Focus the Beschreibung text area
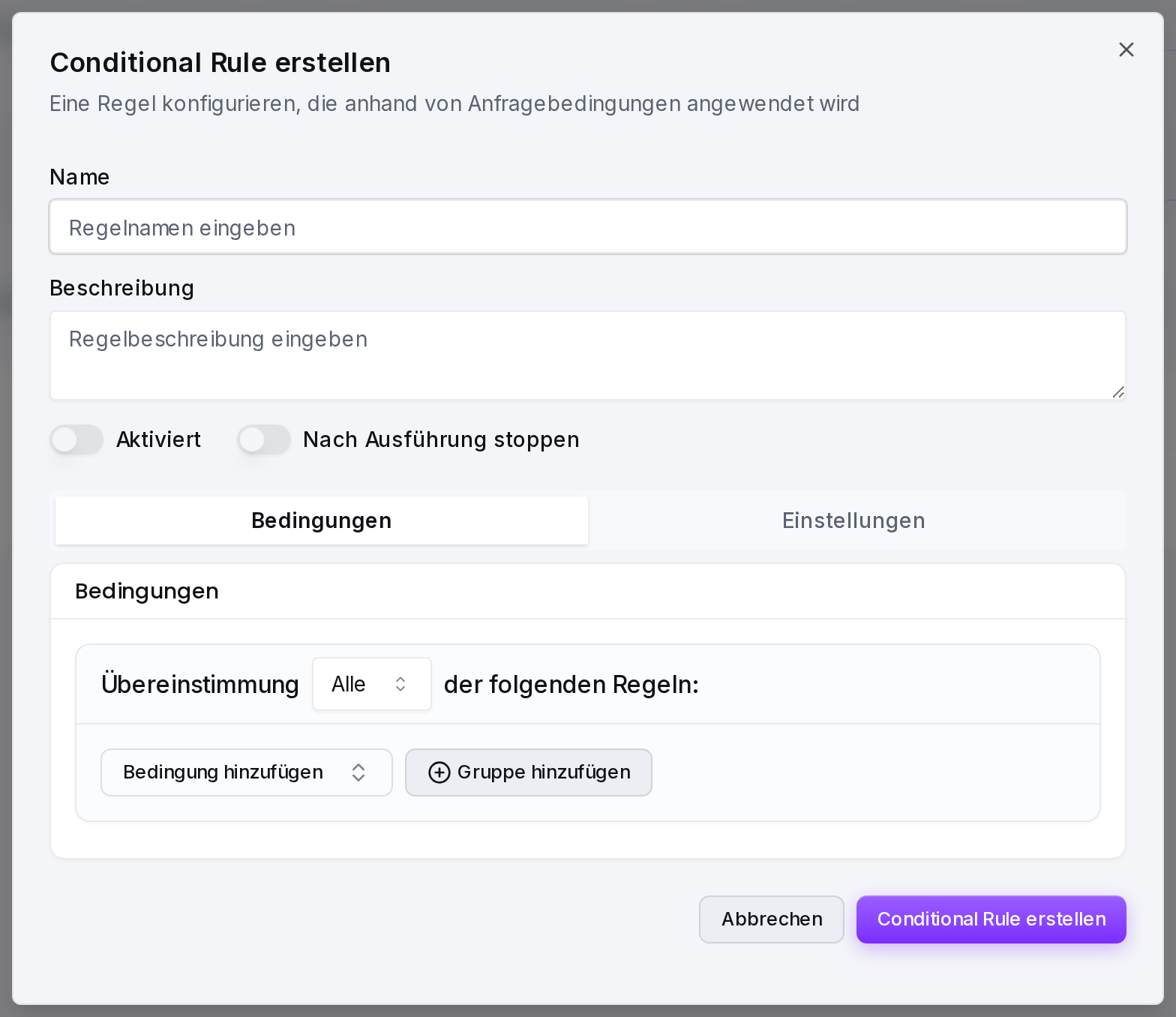This screenshot has height=1017, width=1176. tap(588, 355)
